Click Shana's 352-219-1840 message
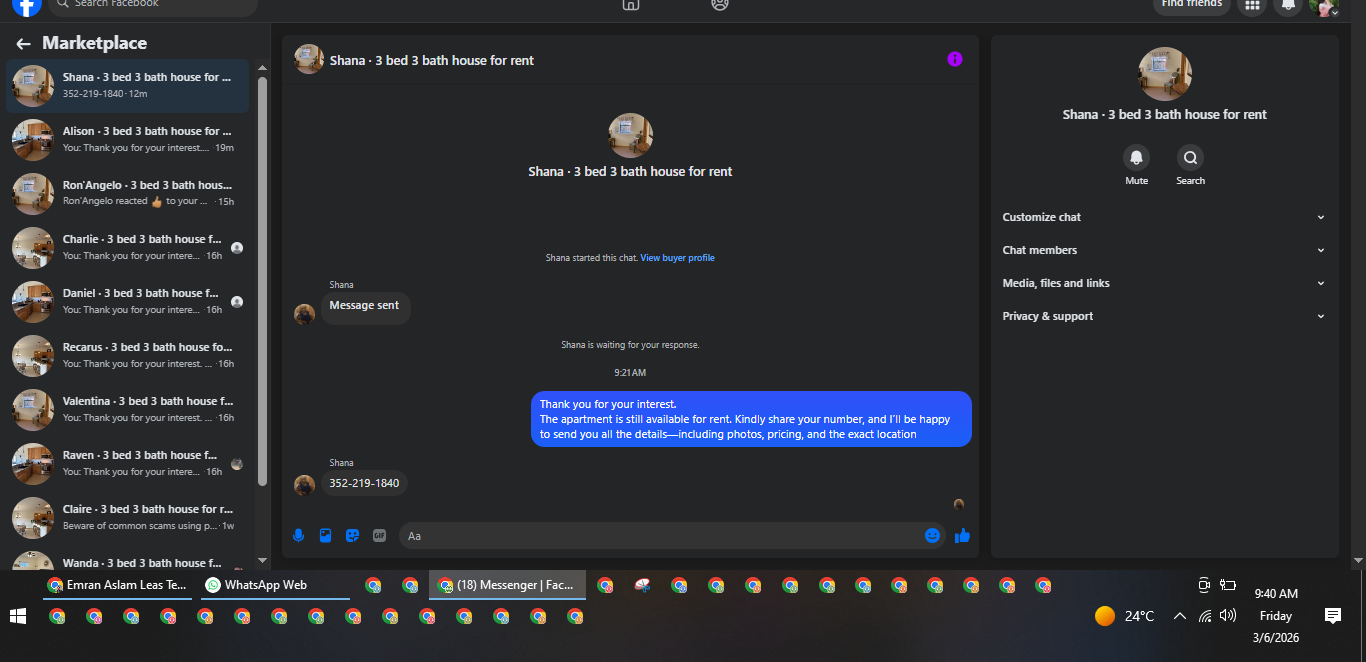This screenshot has height=662, width=1366. pos(364,483)
